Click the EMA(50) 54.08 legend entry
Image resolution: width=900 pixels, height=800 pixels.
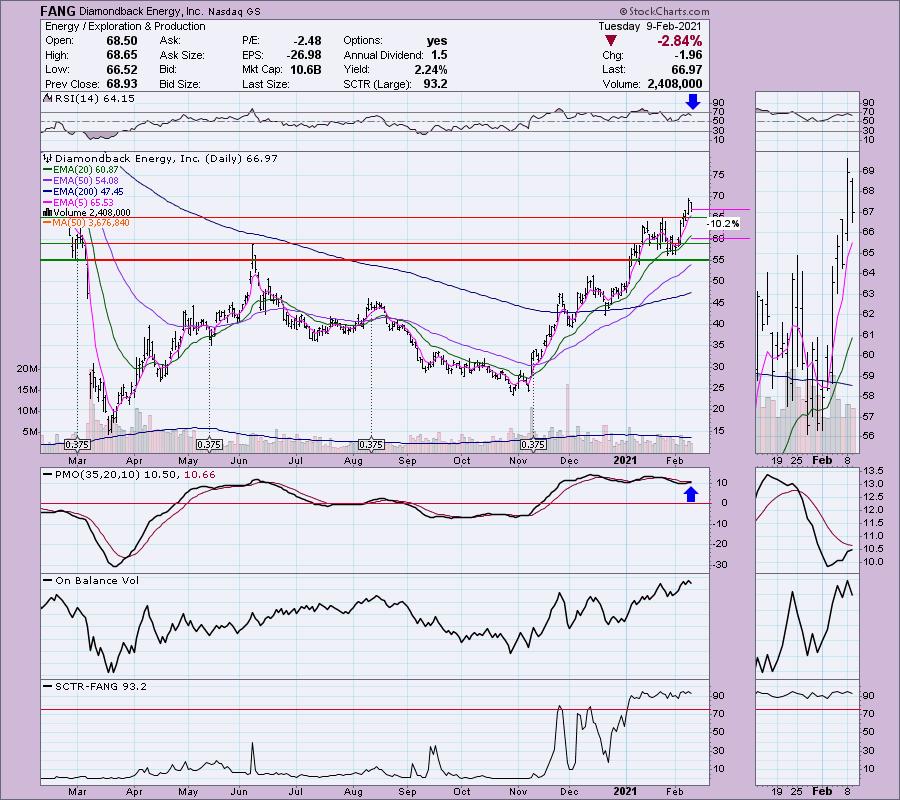(81, 181)
